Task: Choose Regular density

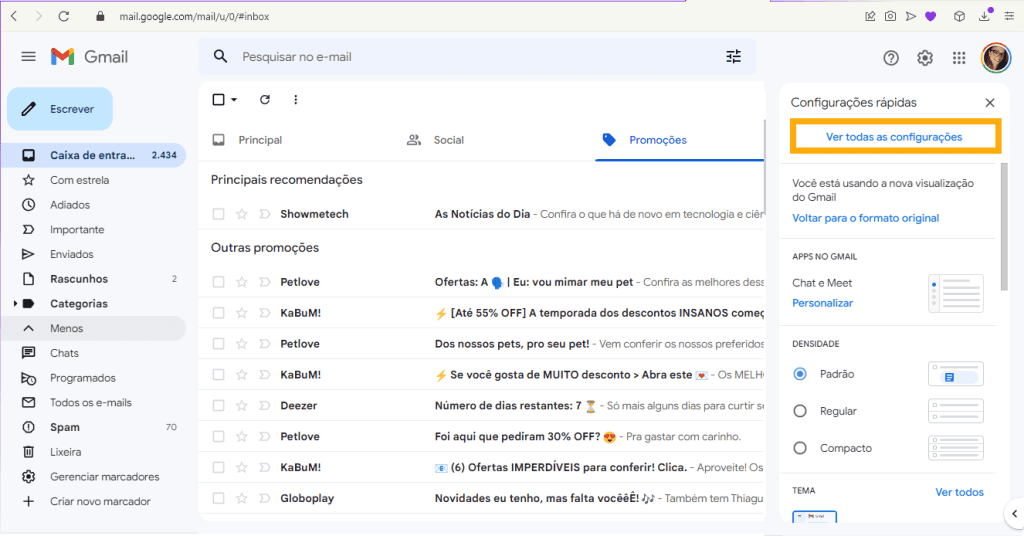Action: (800, 411)
